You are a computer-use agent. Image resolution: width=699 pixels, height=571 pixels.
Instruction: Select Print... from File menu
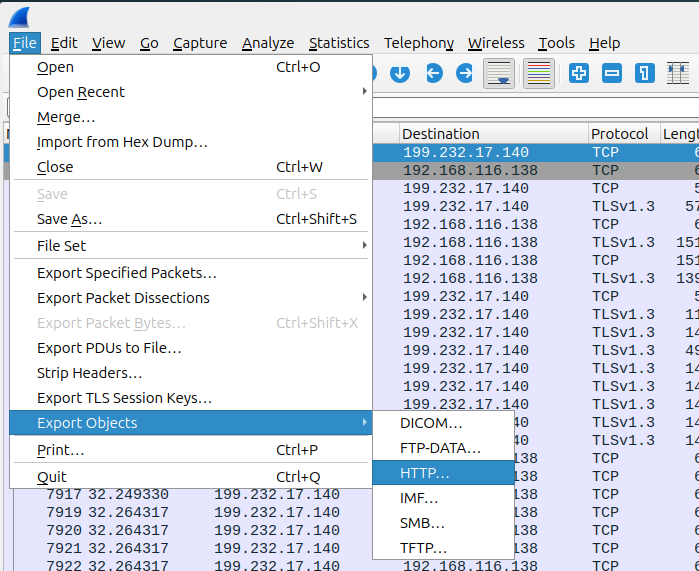191,450
